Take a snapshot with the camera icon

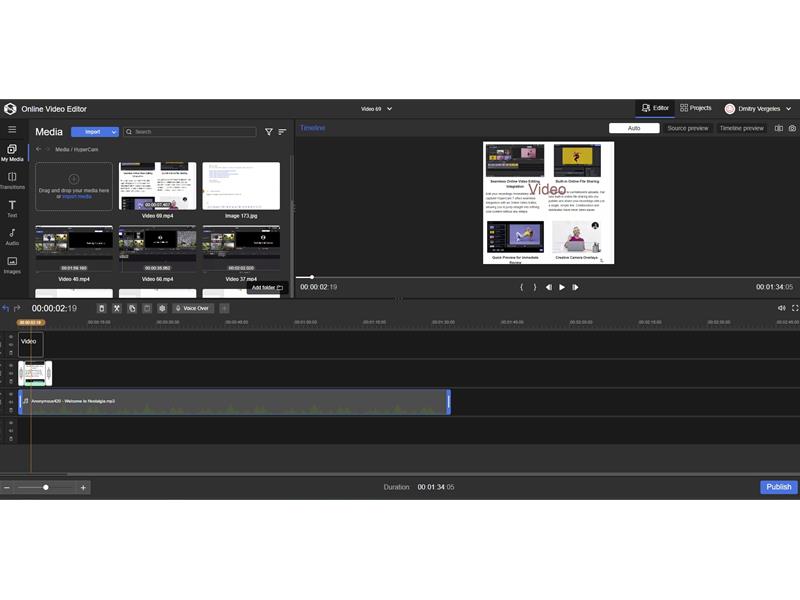(792, 128)
